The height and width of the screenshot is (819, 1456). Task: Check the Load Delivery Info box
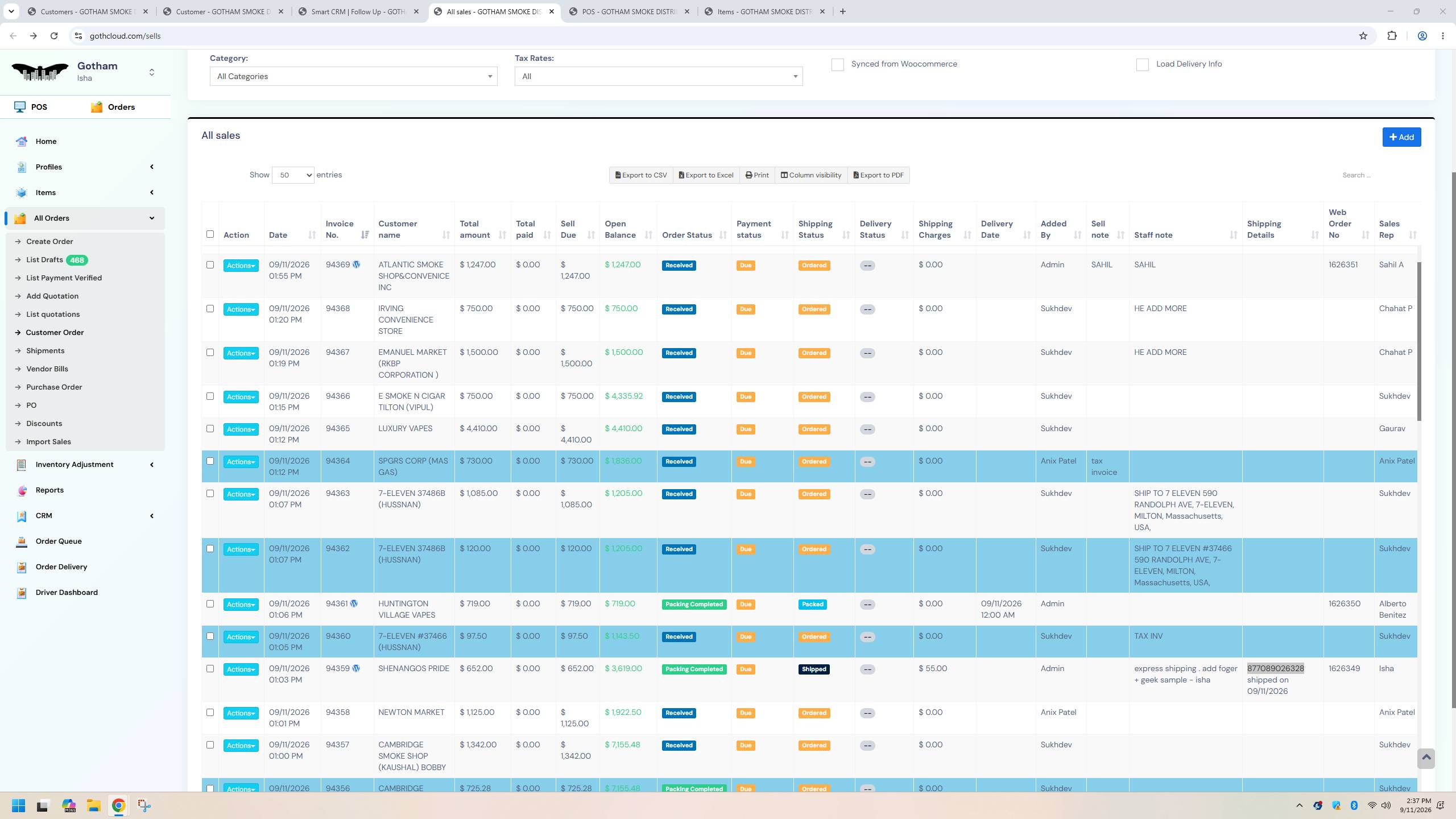pos(1142,65)
